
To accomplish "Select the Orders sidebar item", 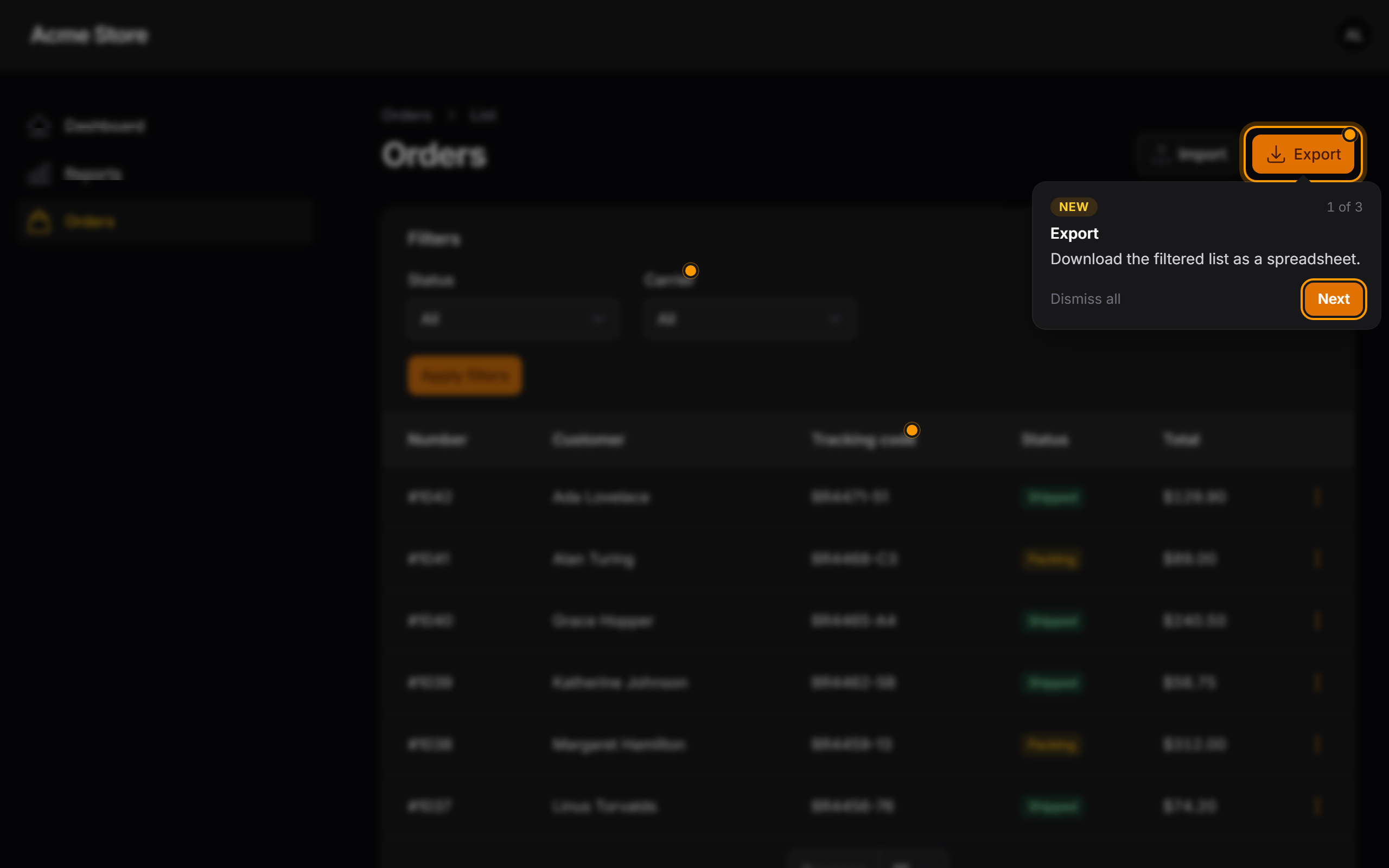I will click(x=163, y=221).
